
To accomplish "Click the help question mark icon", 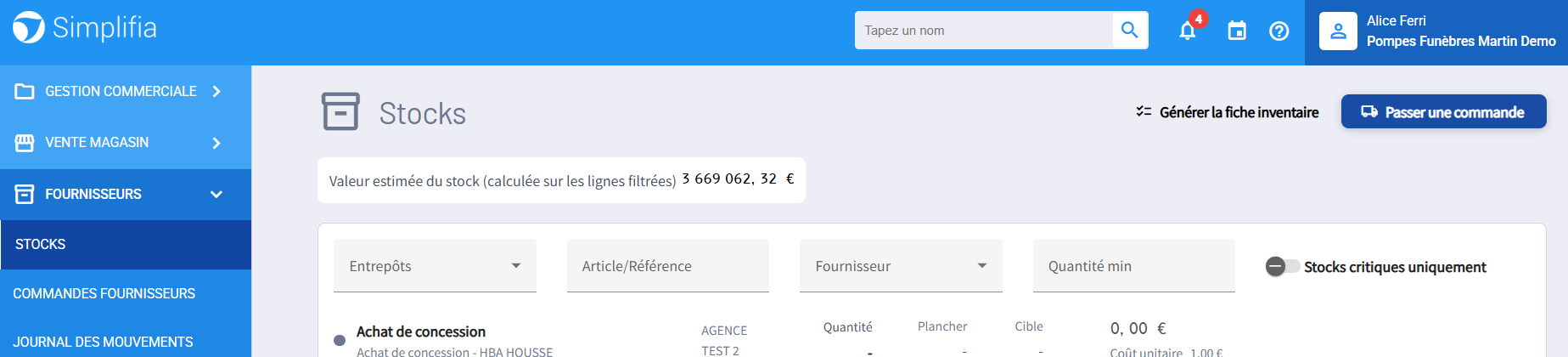I will point(1279,31).
